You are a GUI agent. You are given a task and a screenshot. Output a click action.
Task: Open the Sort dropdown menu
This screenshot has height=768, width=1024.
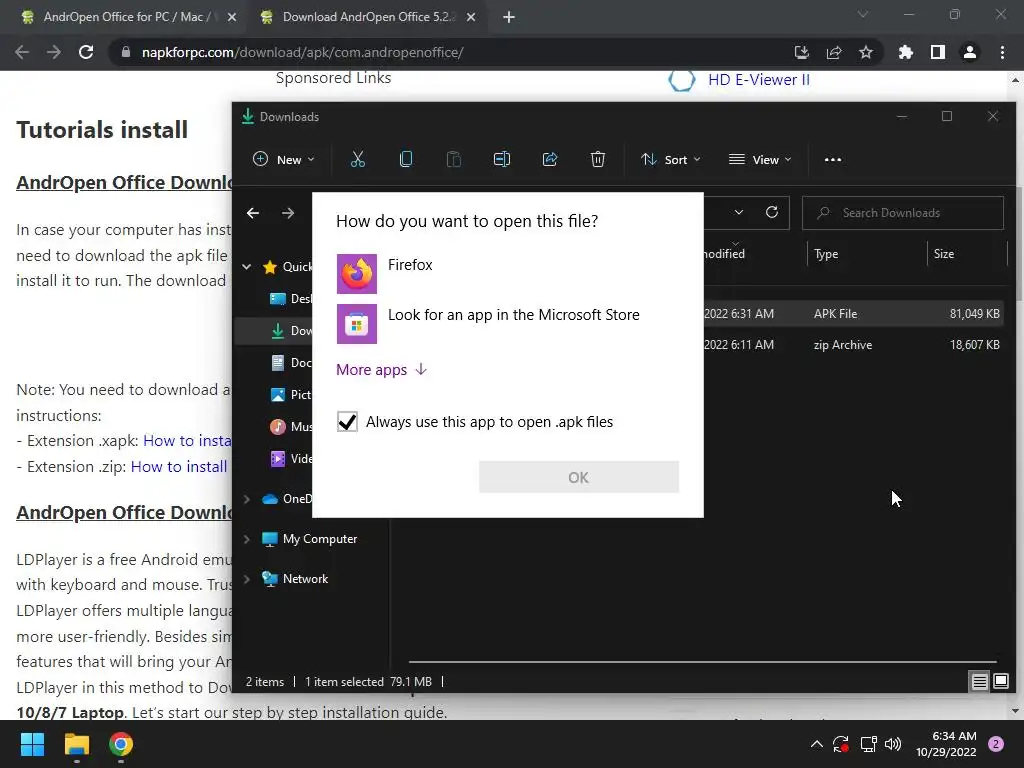[x=671, y=159]
